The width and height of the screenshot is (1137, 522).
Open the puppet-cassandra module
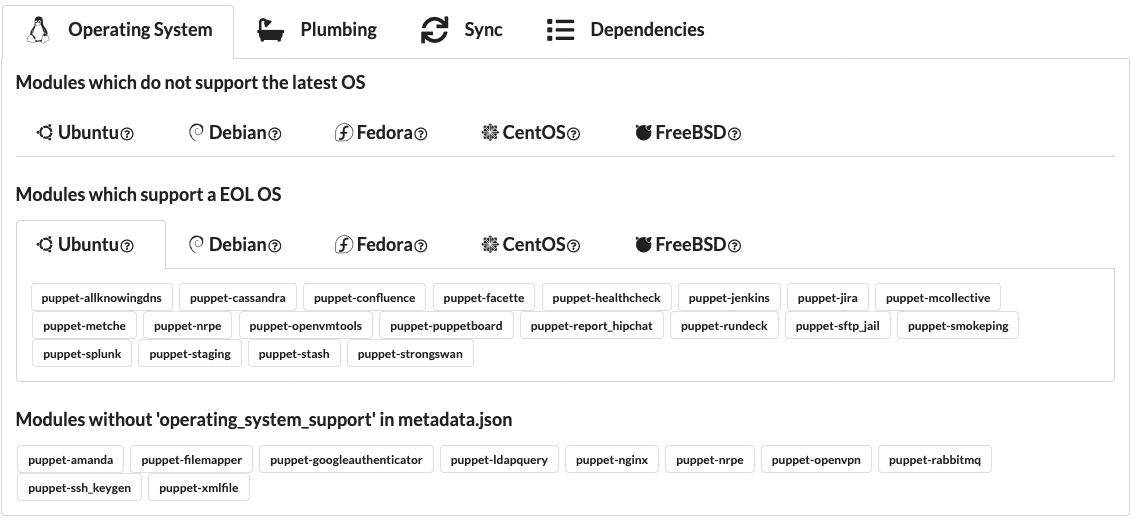coord(238,297)
